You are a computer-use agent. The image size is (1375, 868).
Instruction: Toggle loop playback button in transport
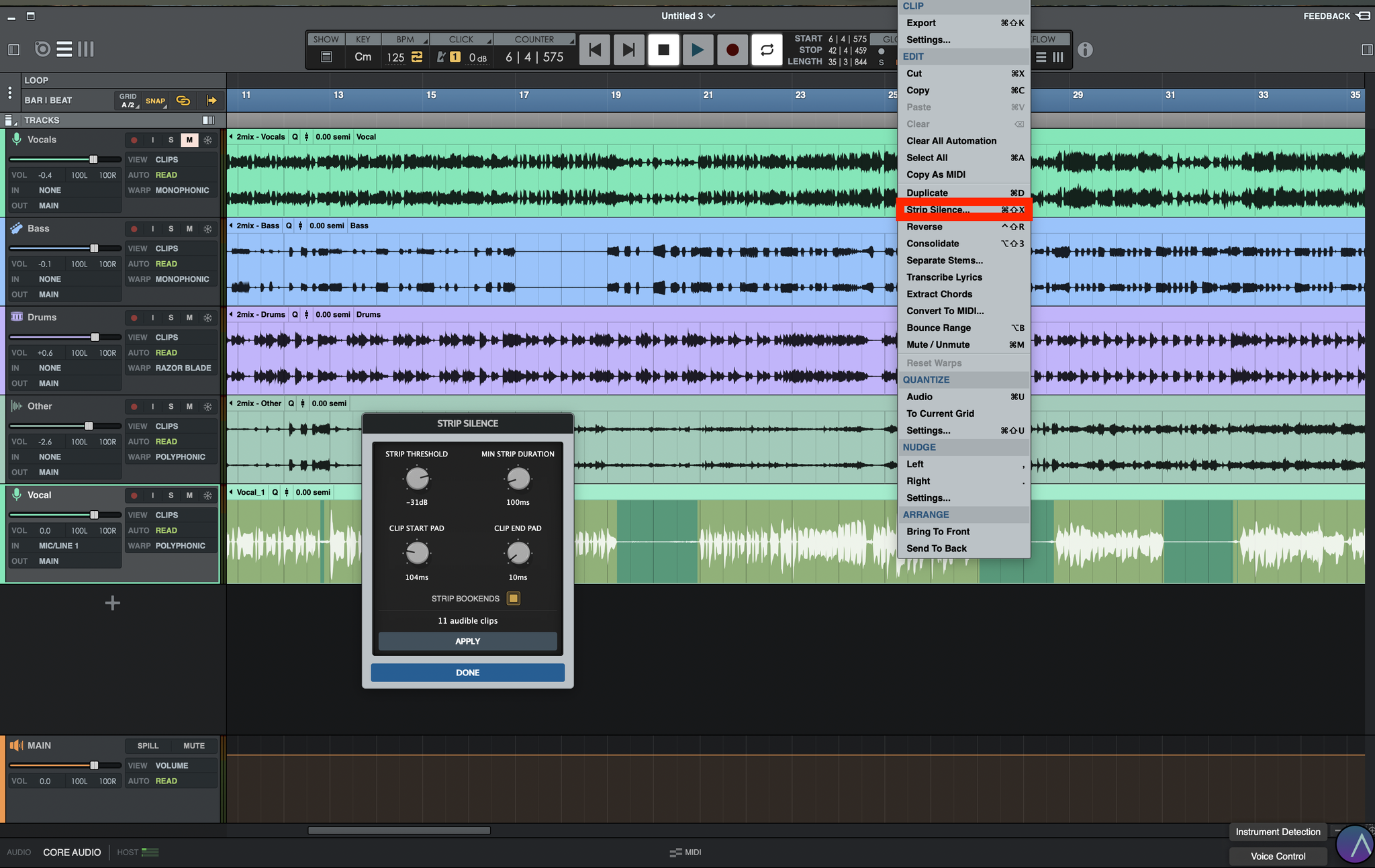(x=767, y=50)
